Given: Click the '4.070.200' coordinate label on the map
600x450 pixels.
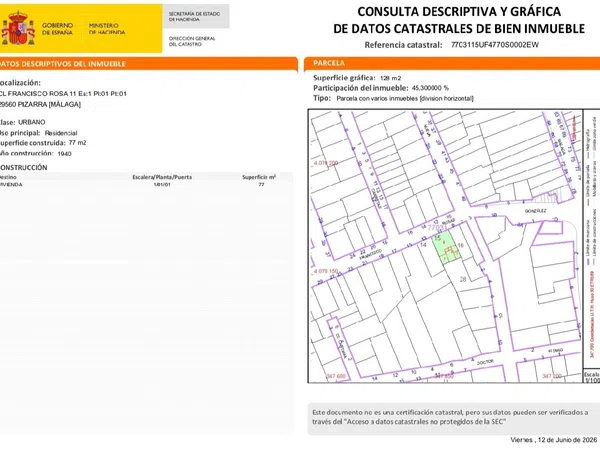Looking at the screenshot, I should click(x=326, y=163).
